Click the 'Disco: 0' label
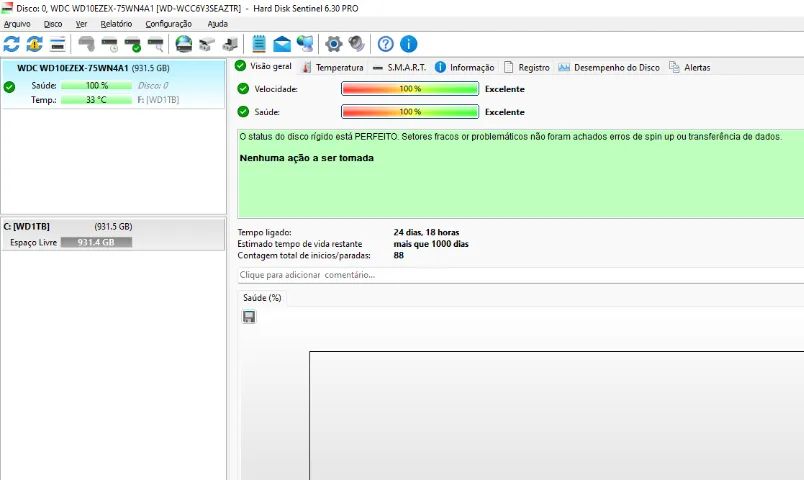804x480 pixels. pos(153,86)
